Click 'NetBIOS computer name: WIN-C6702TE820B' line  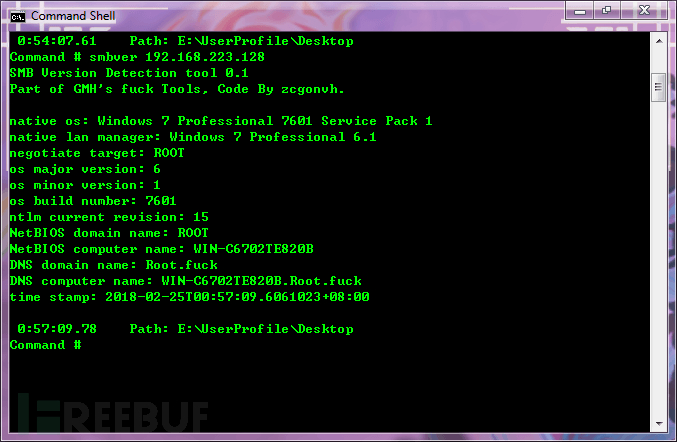(x=161, y=249)
